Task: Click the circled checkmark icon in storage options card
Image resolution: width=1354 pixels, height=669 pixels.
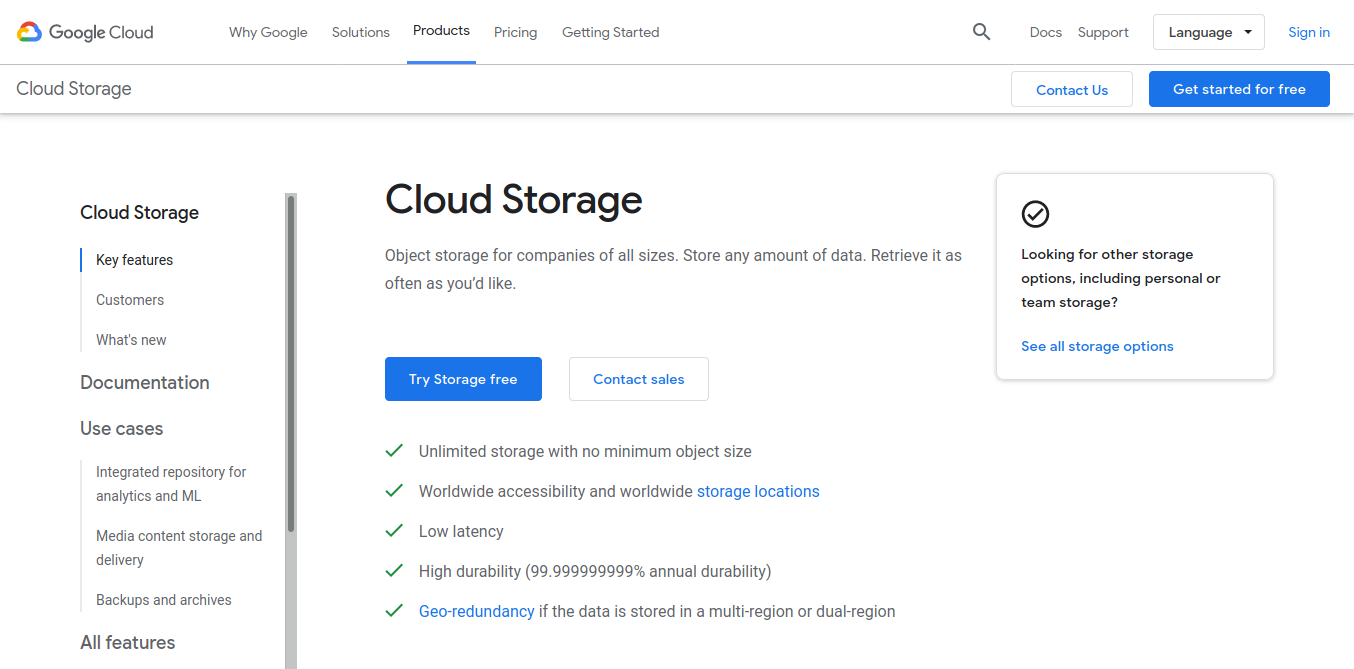Action: click(x=1035, y=214)
